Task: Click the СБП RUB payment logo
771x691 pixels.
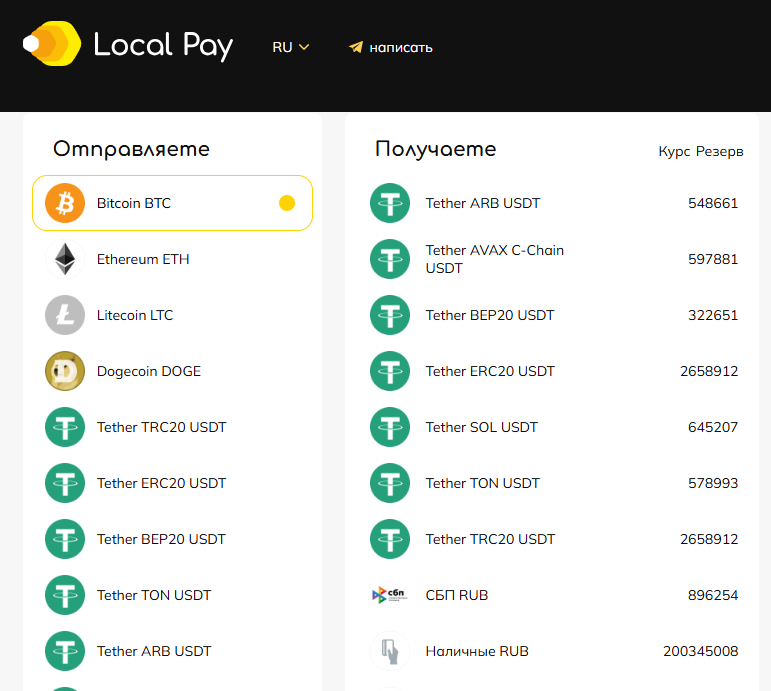Action: click(x=390, y=595)
